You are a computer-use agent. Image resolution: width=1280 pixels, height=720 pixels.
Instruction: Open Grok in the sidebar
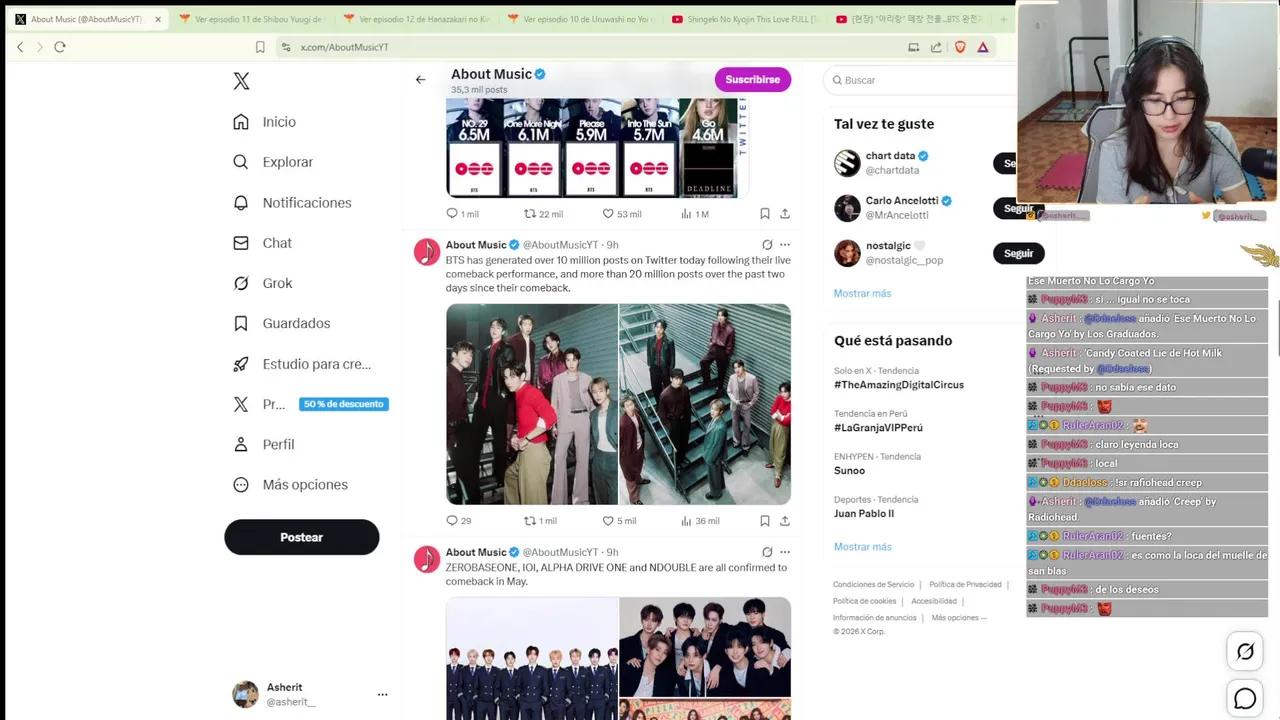coord(263,283)
